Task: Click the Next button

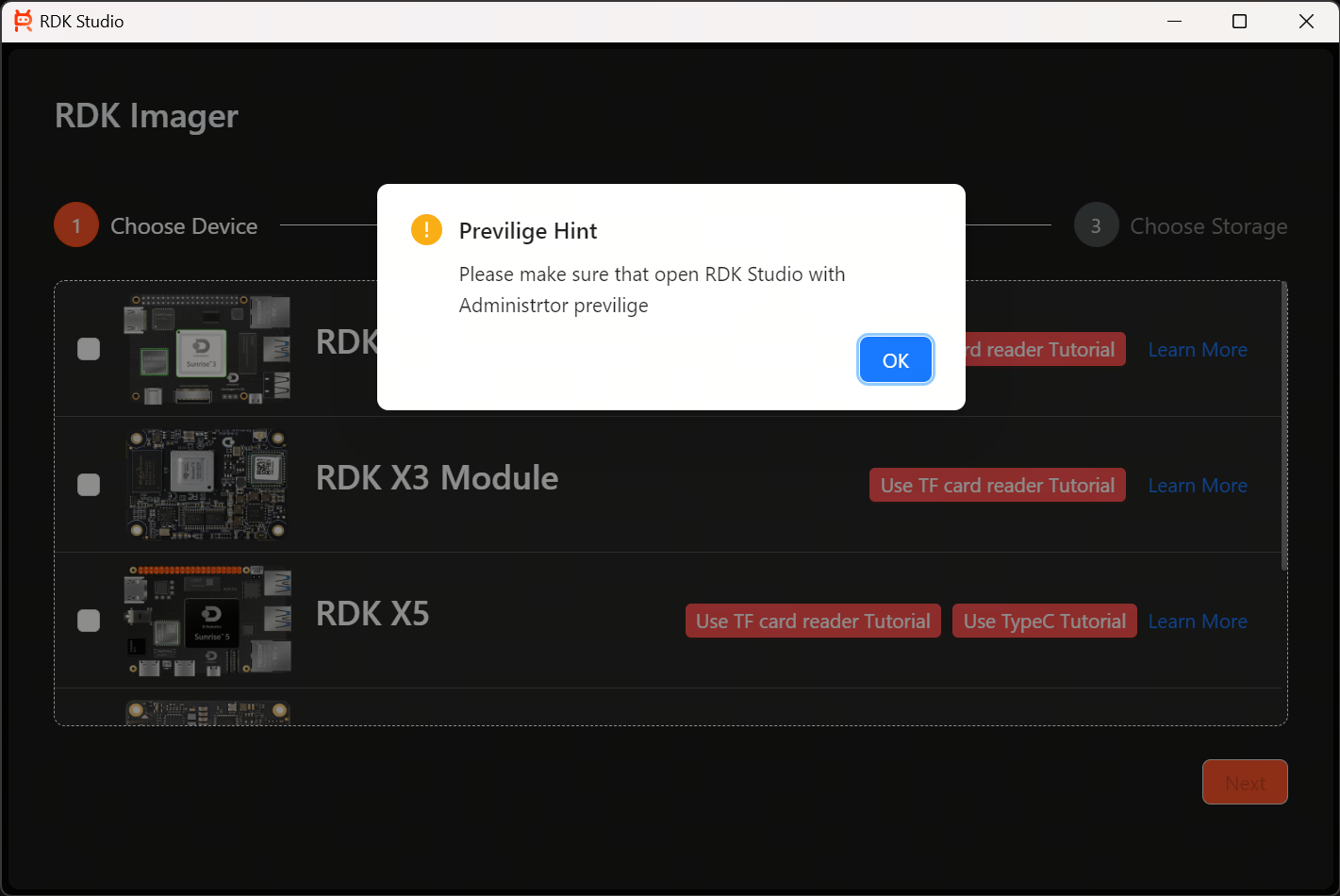Action: pos(1245,782)
